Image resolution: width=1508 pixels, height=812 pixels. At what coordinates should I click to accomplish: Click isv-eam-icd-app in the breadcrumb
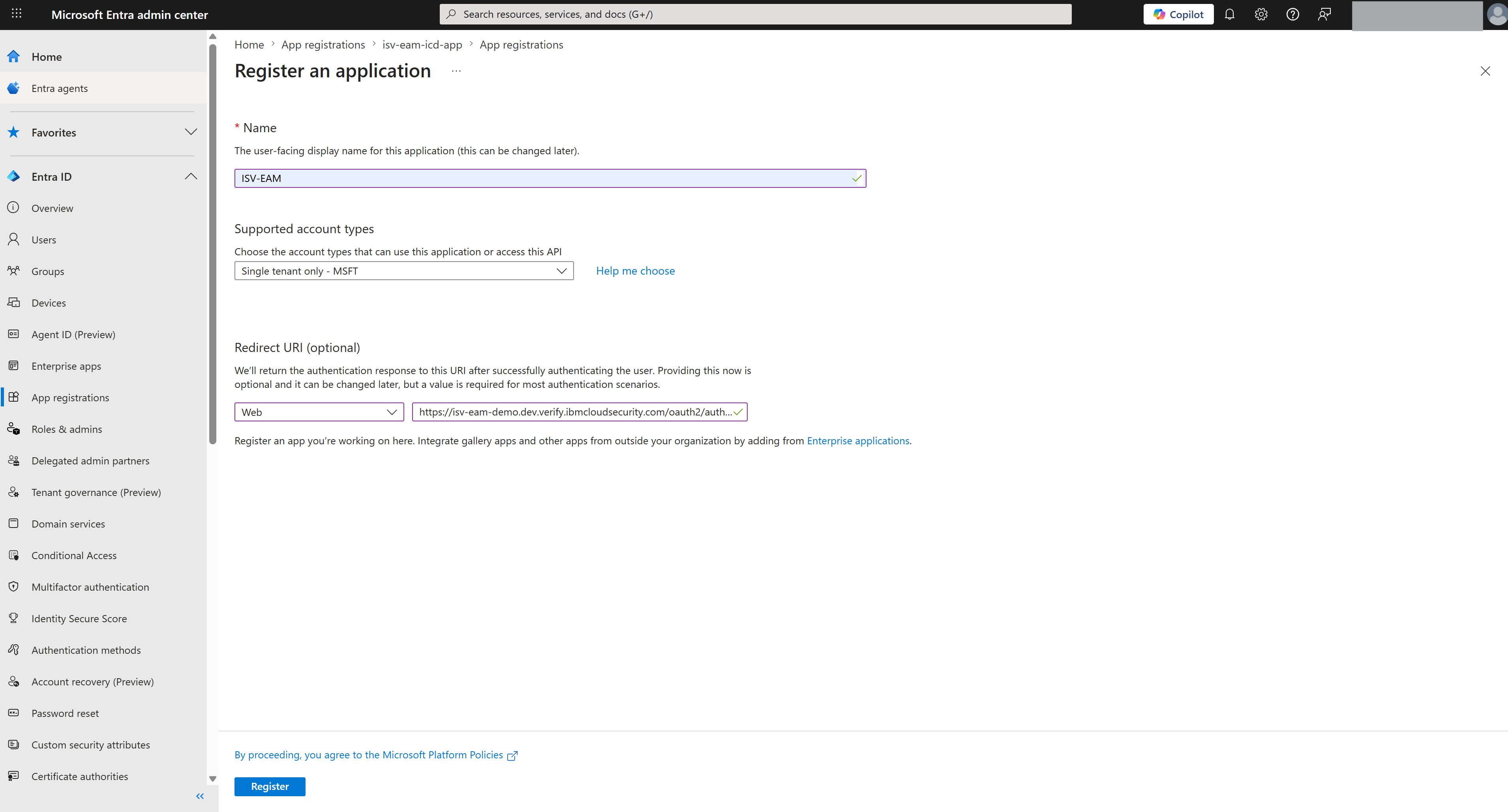coord(422,45)
